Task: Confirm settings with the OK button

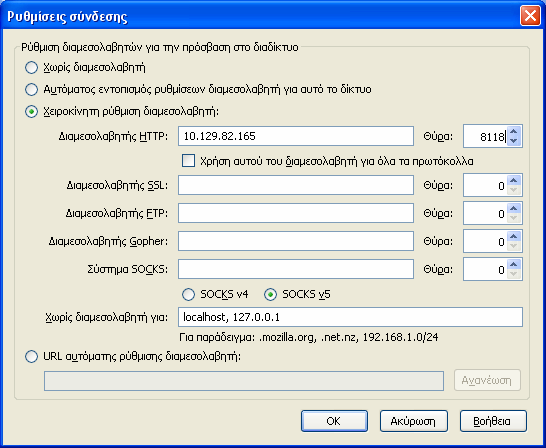Action: [334, 421]
